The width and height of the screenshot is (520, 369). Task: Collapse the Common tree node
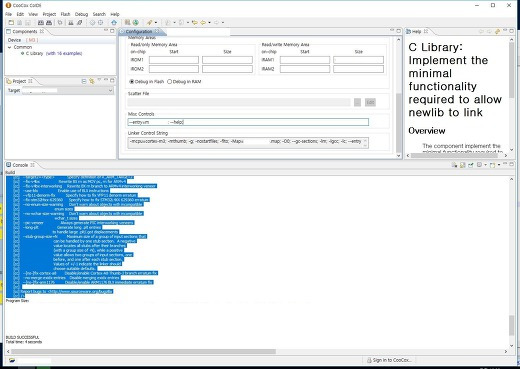point(9,47)
